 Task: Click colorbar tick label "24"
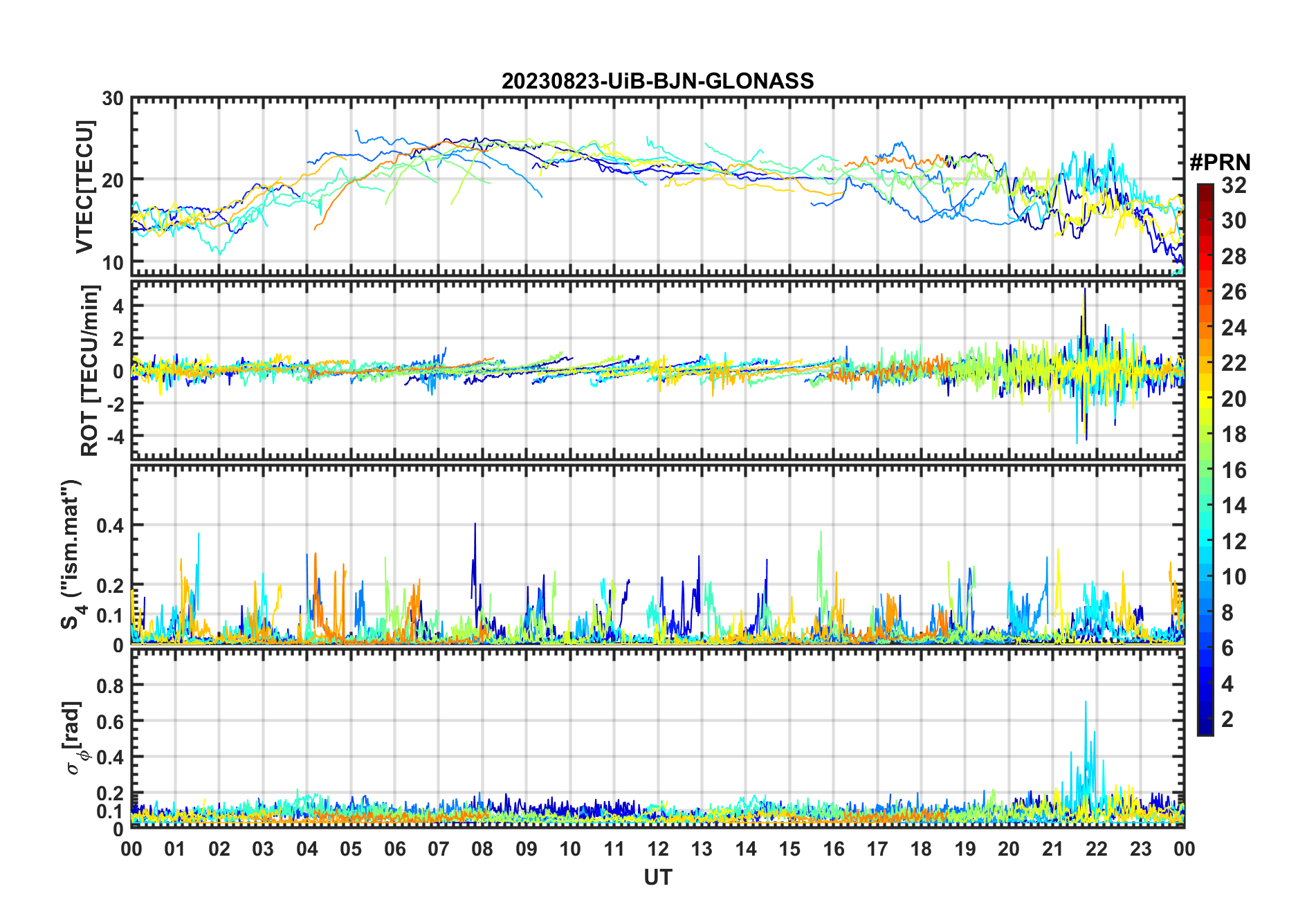[x=1234, y=327]
